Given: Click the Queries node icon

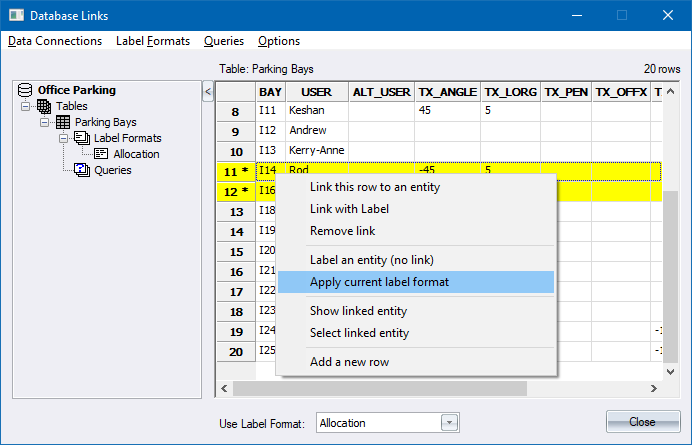Looking at the screenshot, I should 82,170.
